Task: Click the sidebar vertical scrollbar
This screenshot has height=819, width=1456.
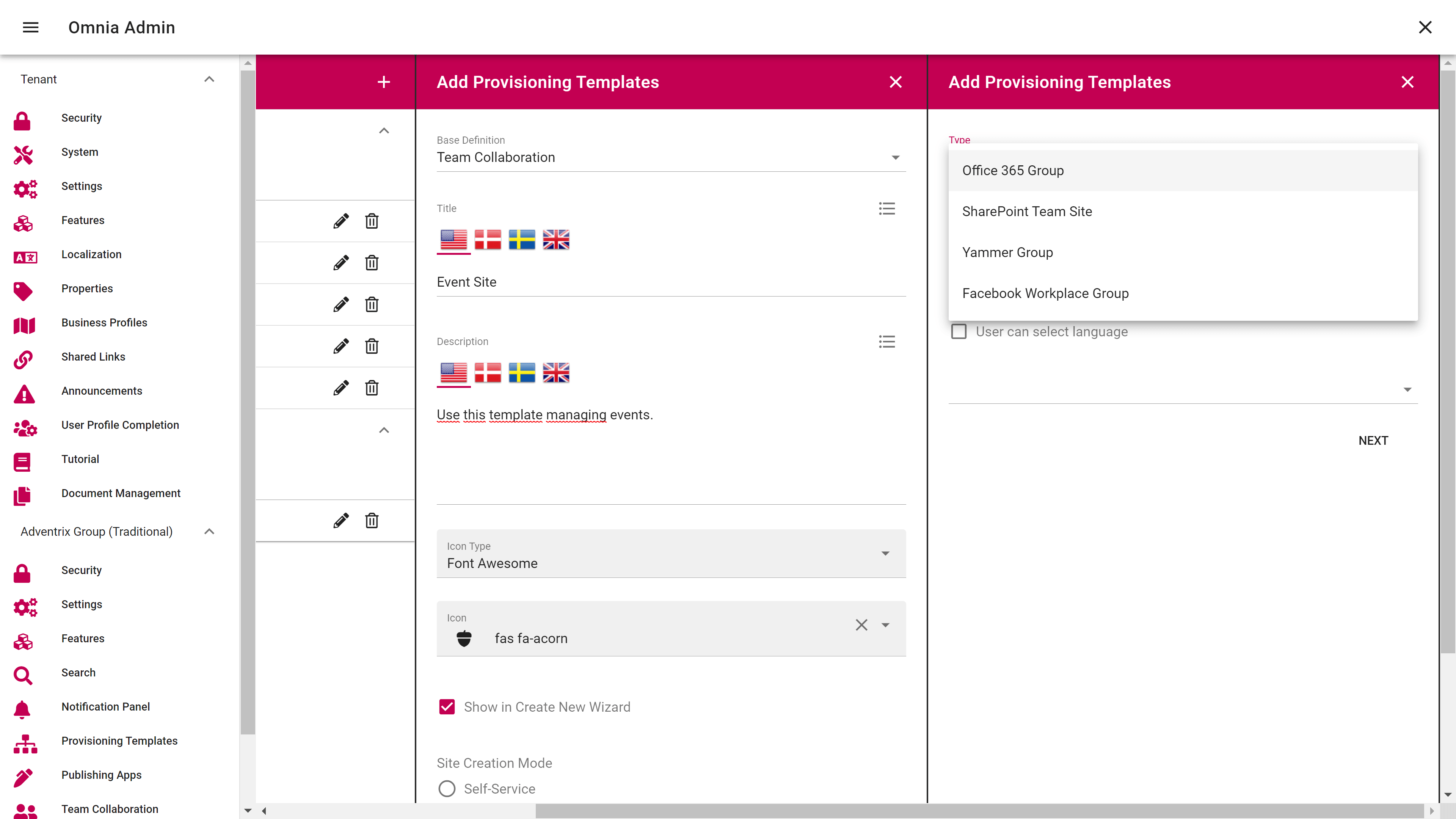Action: click(248, 402)
